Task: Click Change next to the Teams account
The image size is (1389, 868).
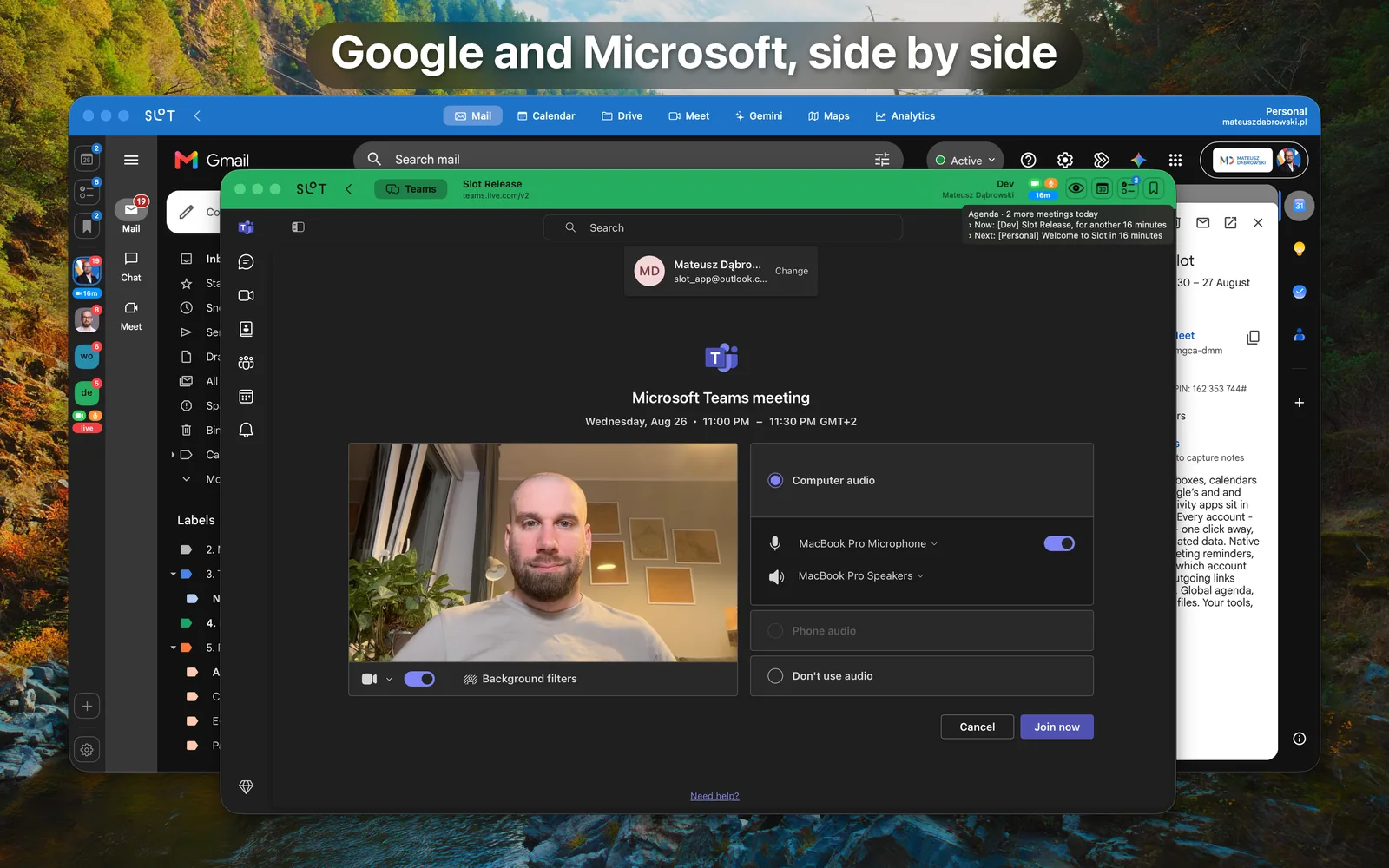Action: 791,271
